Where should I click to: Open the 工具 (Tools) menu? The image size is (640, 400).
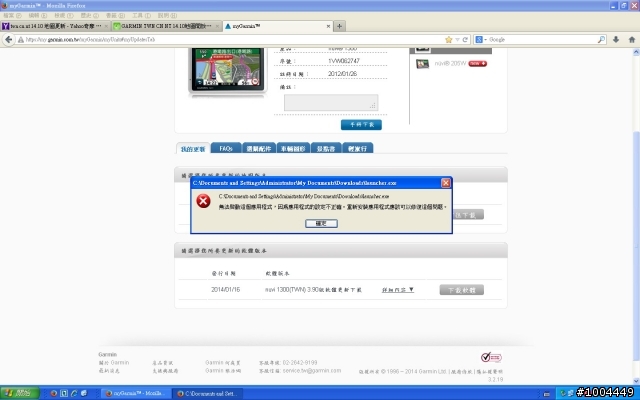coord(141,16)
